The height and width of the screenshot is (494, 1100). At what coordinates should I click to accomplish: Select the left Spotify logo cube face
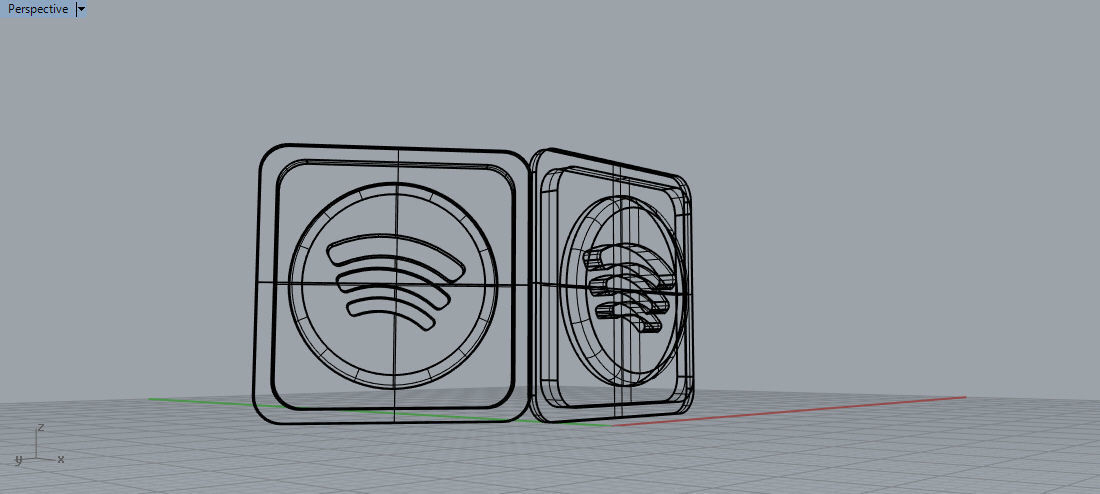tap(391, 285)
